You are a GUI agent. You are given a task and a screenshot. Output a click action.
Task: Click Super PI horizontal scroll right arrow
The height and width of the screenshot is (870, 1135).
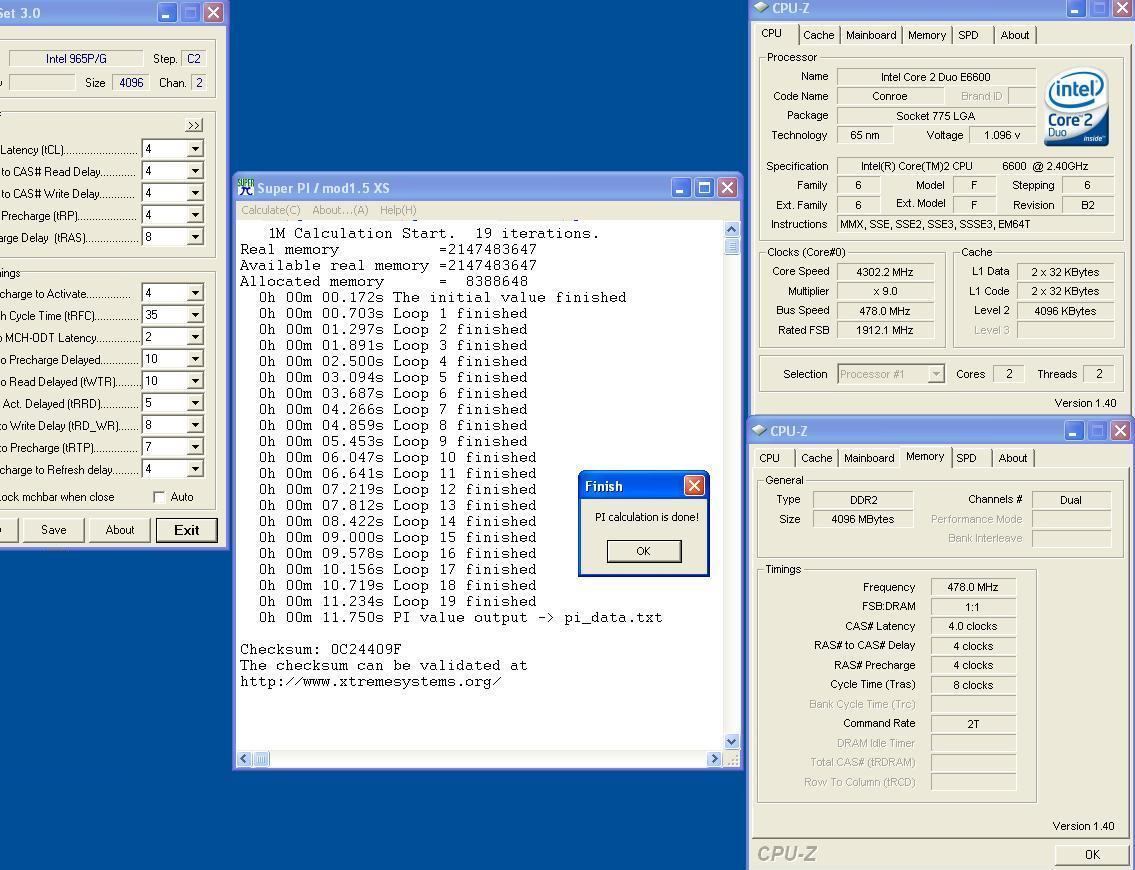pyautogui.click(x=714, y=759)
